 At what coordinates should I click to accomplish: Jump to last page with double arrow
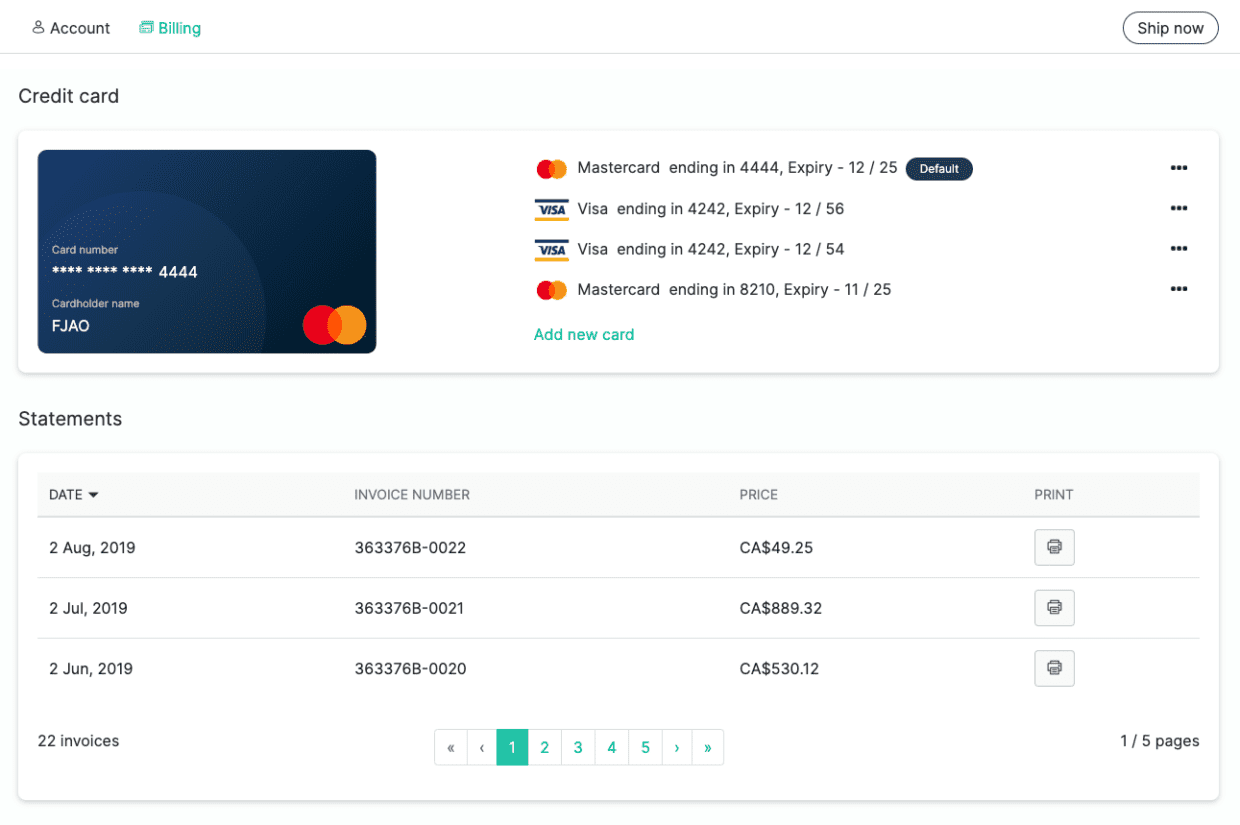coord(707,747)
